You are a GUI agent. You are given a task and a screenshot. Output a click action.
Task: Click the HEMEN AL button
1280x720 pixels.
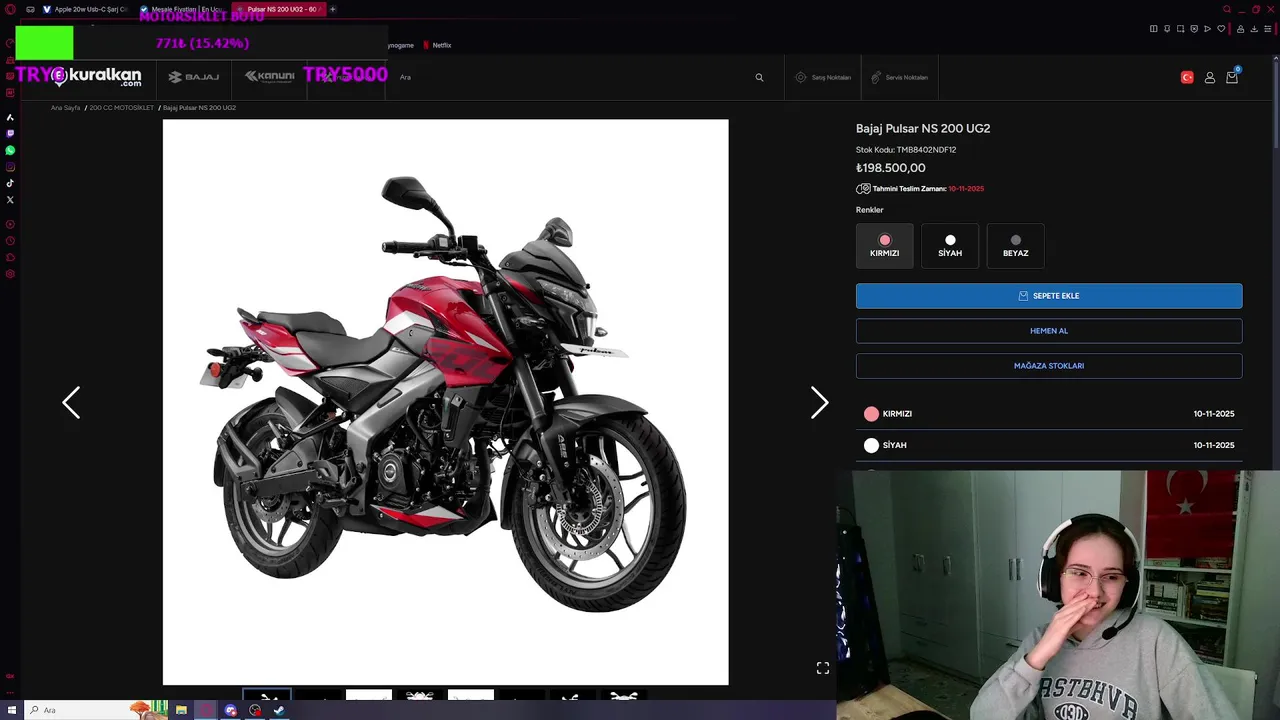click(1049, 331)
